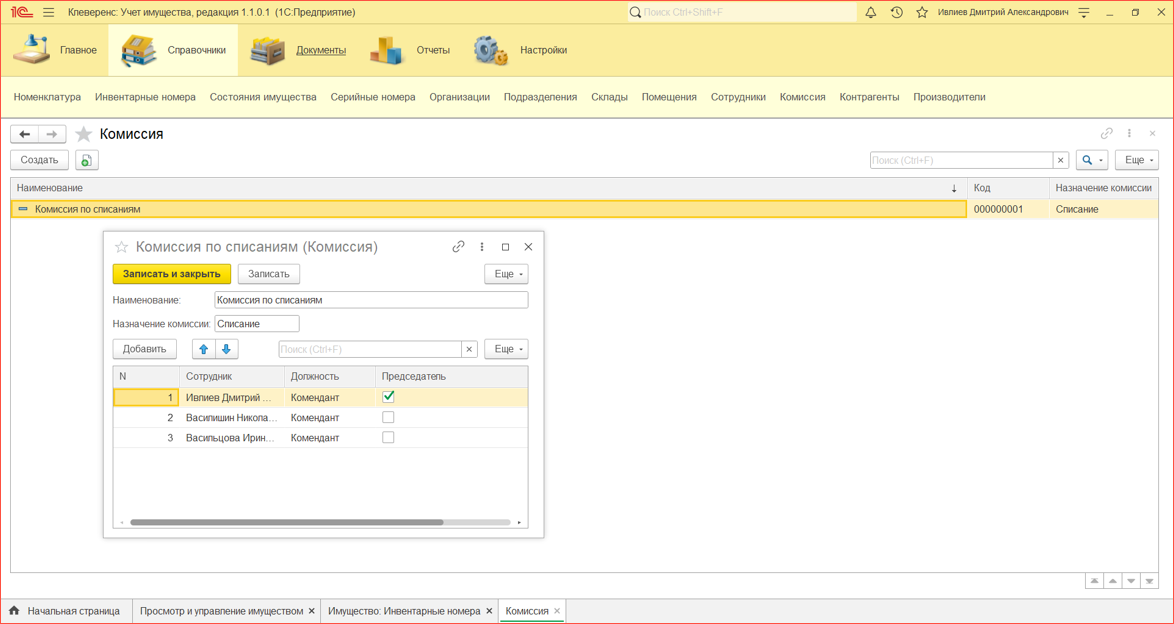The height and width of the screenshot is (624, 1174).
Task: Clear dialog member search field X
Action: point(469,349)
